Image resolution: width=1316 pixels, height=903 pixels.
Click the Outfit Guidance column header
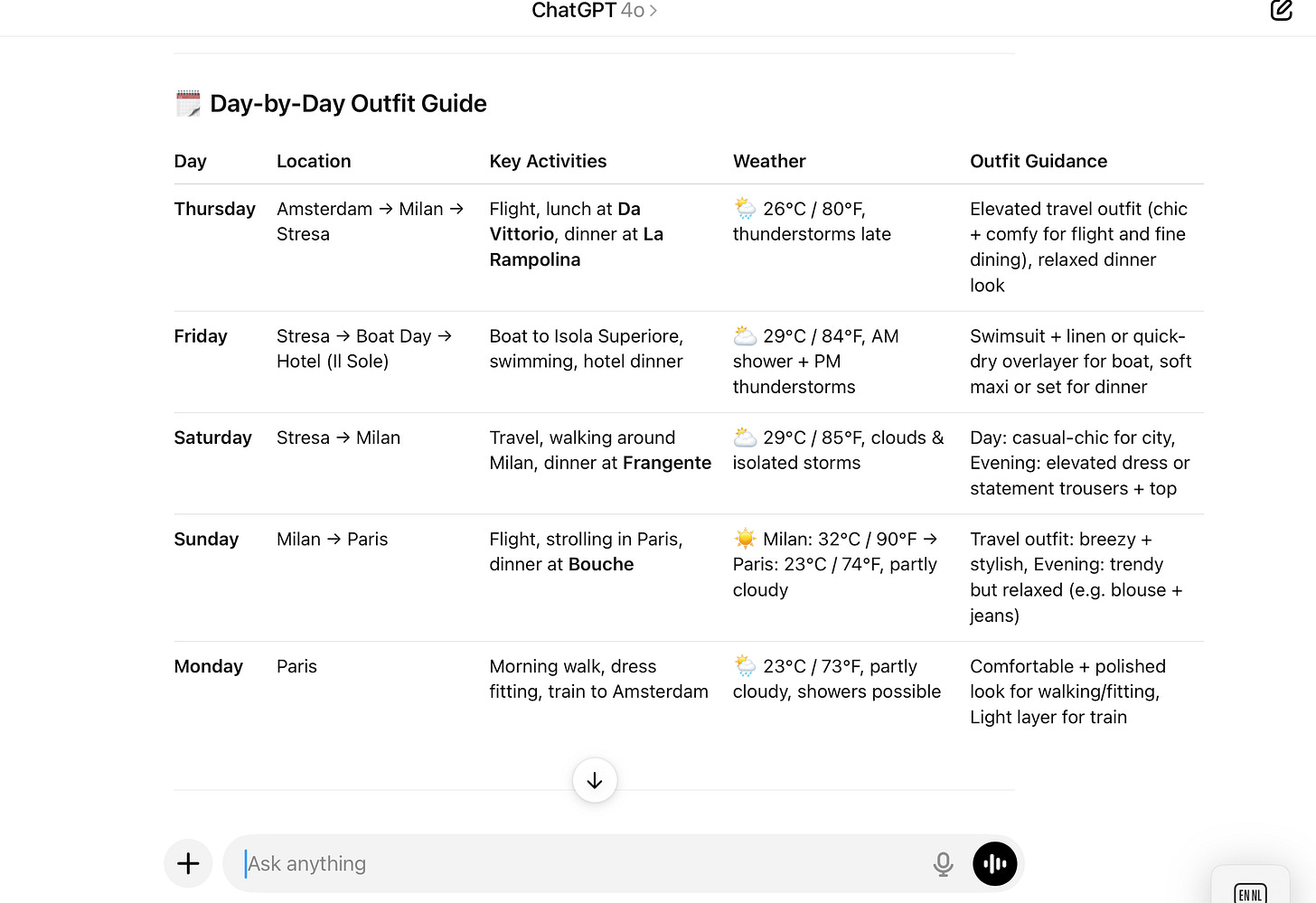(1039, 161)
